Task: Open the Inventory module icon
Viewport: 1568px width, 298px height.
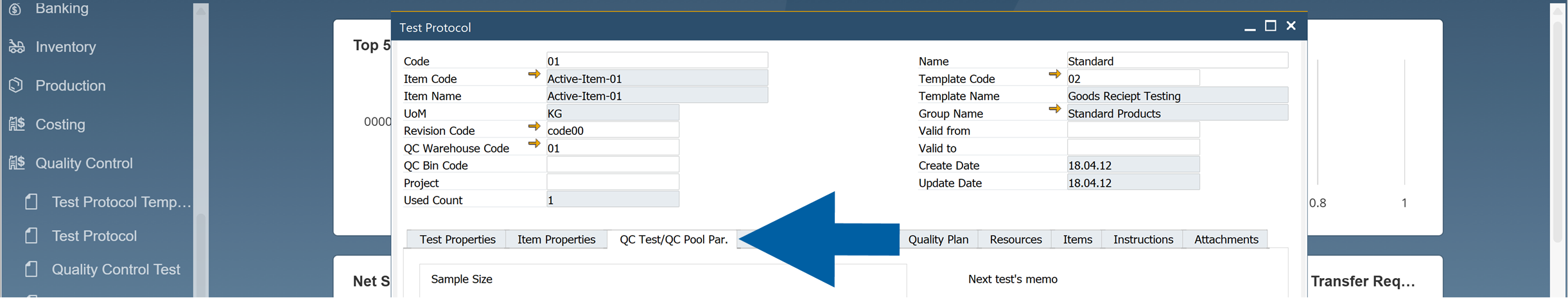Action: click(x=17, y=47)
